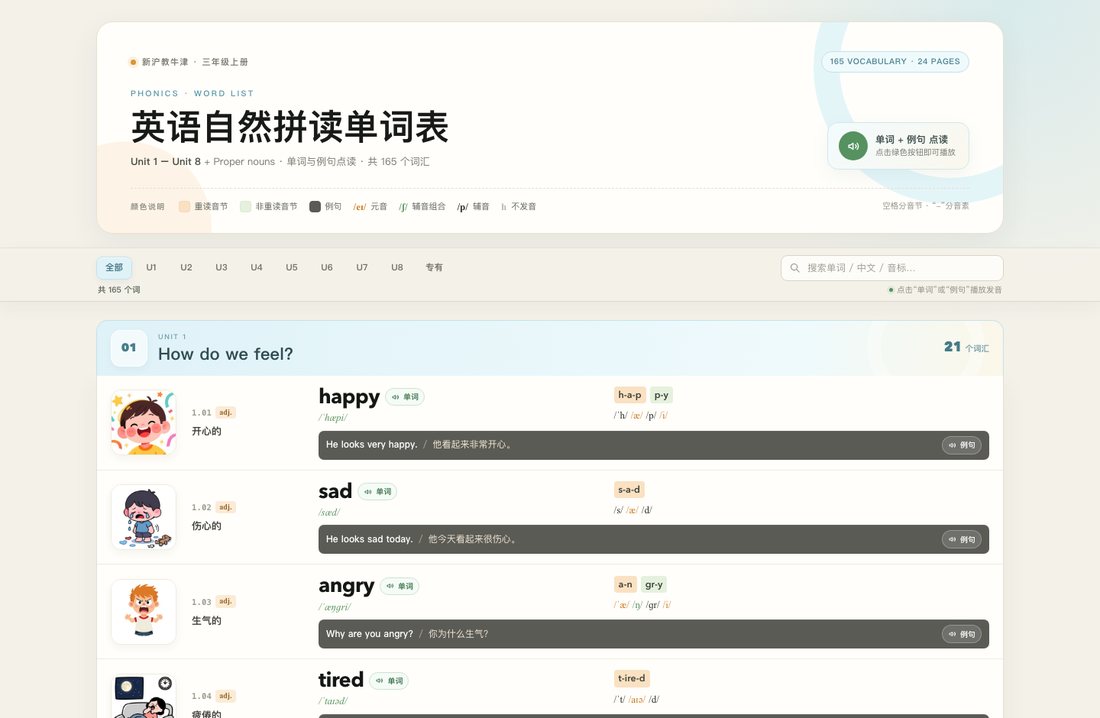Click the green speaker play button
Screen dimensions: 1100x718
tap(853, 146)
